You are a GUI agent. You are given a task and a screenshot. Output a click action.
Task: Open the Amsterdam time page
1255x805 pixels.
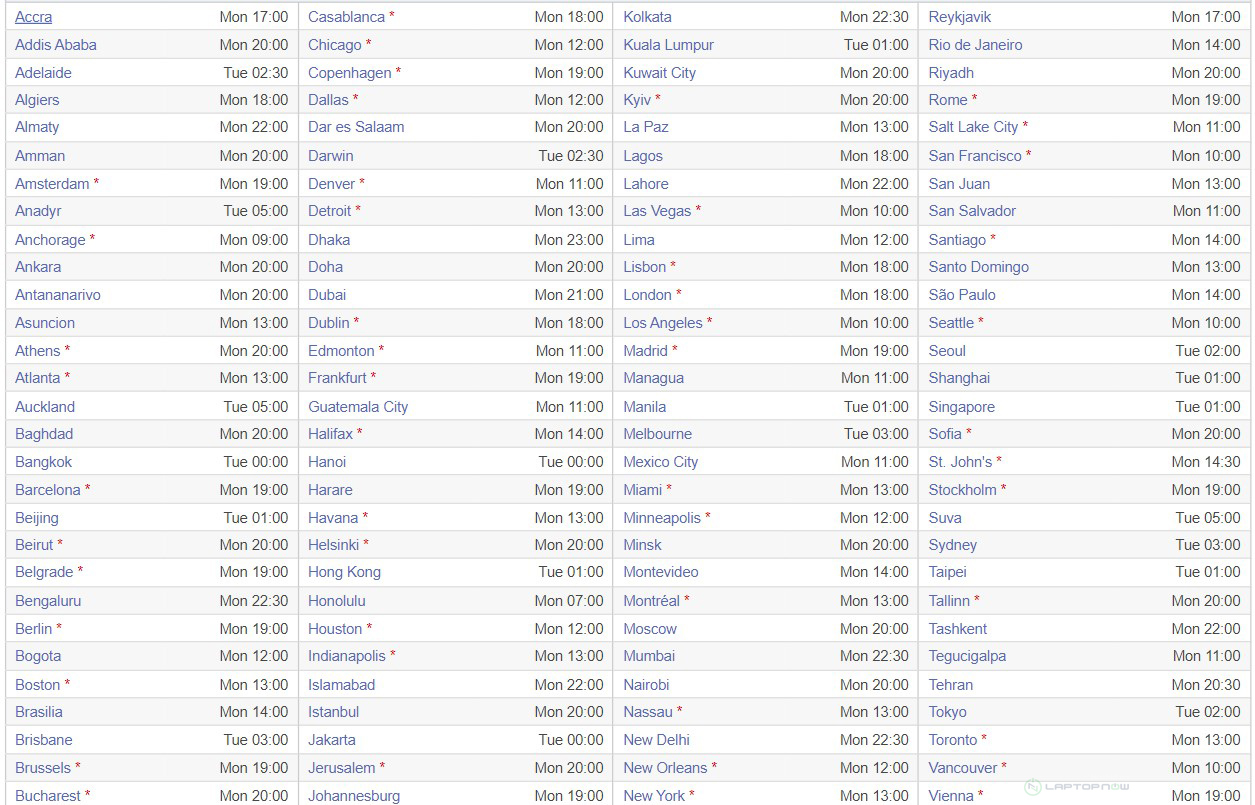point(52,184)
